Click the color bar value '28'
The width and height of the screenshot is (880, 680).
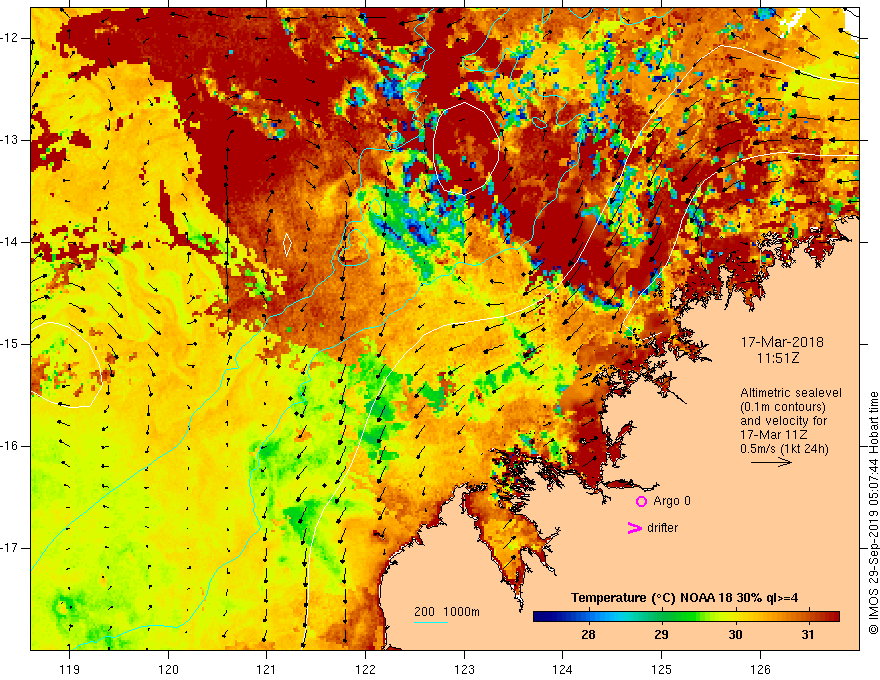pyautogui.click(x=588, y=635)
